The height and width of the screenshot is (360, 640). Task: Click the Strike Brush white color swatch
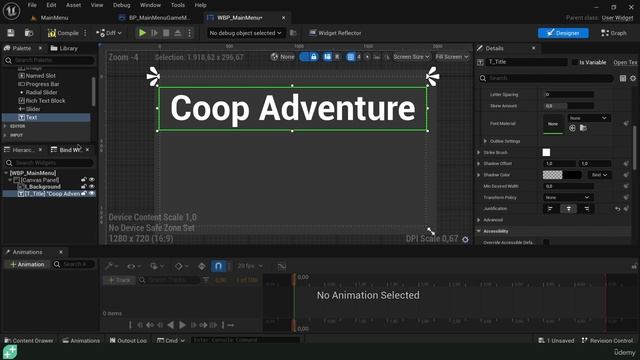pos(546,152)
